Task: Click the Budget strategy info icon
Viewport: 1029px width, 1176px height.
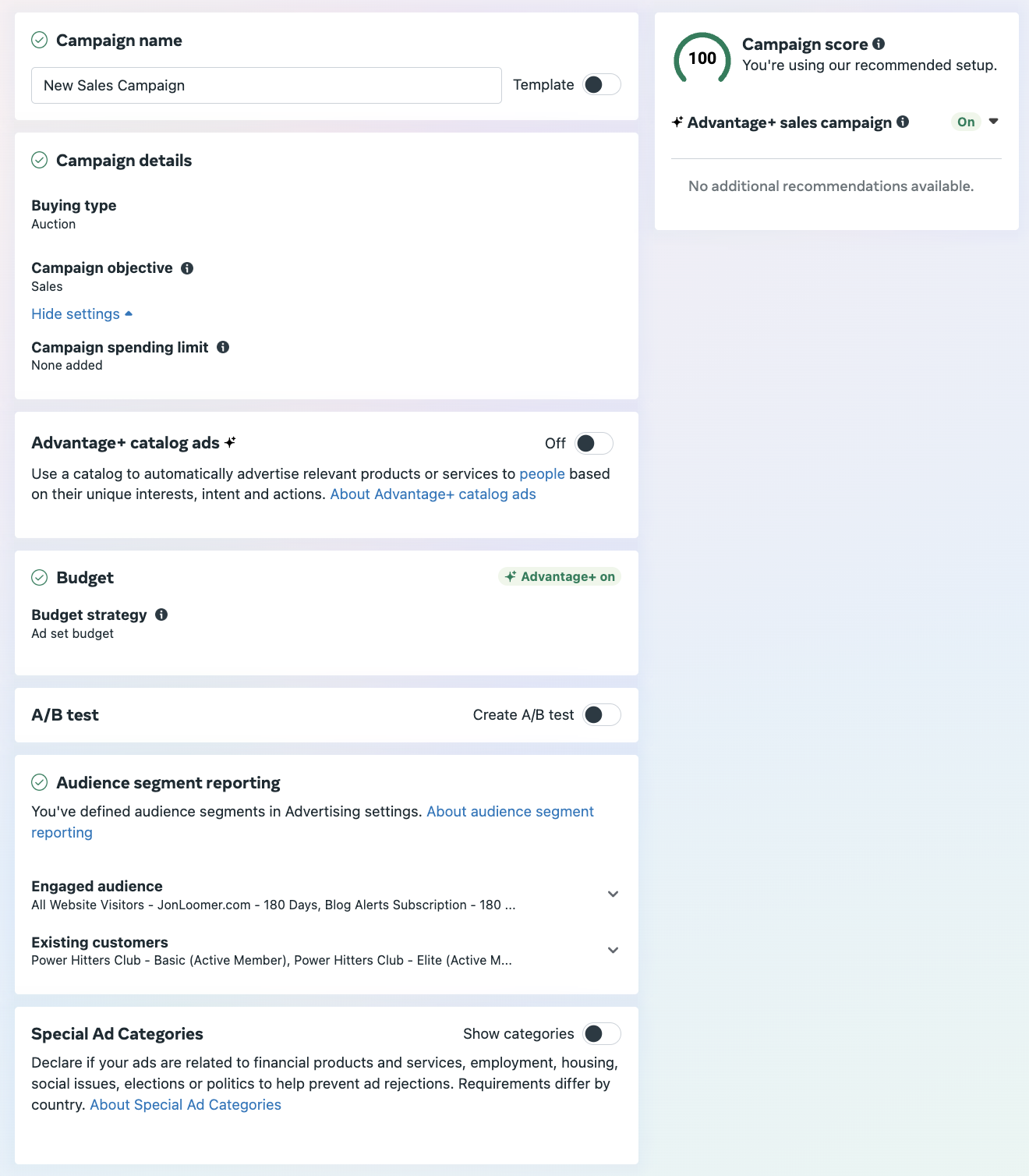Action: (x=161, y=615)
